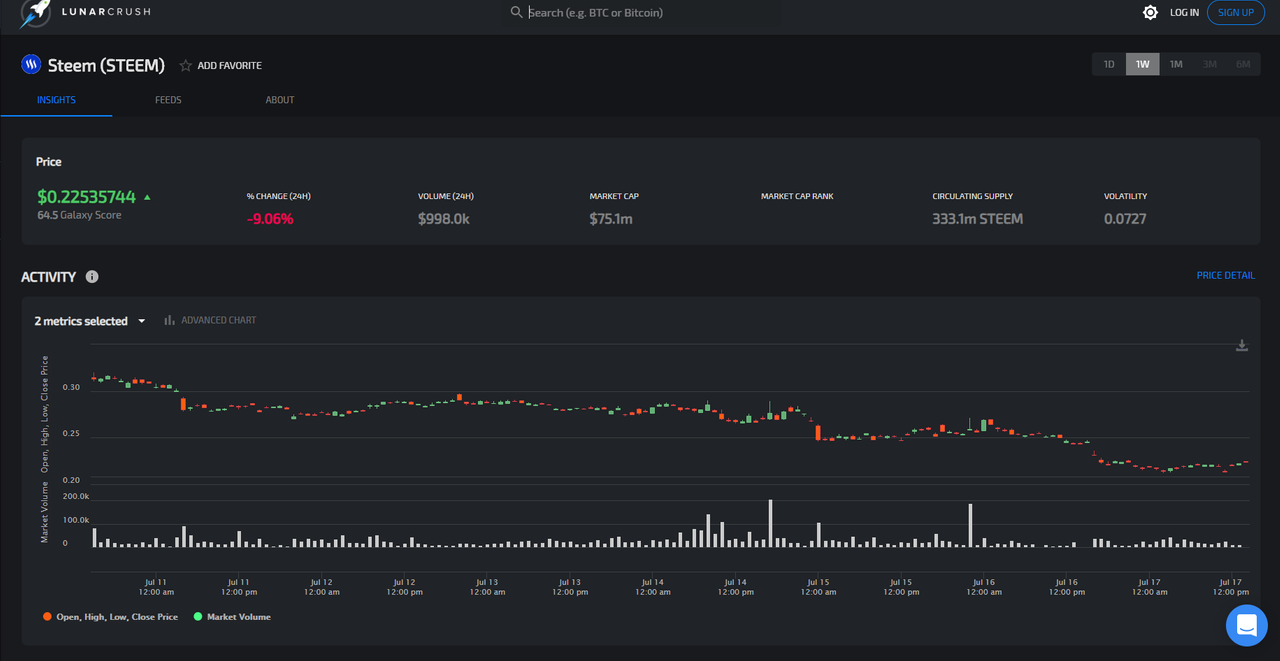The image size is (1280, 661).
Task: Click the Steem coin logo icon
Action: 31,65
